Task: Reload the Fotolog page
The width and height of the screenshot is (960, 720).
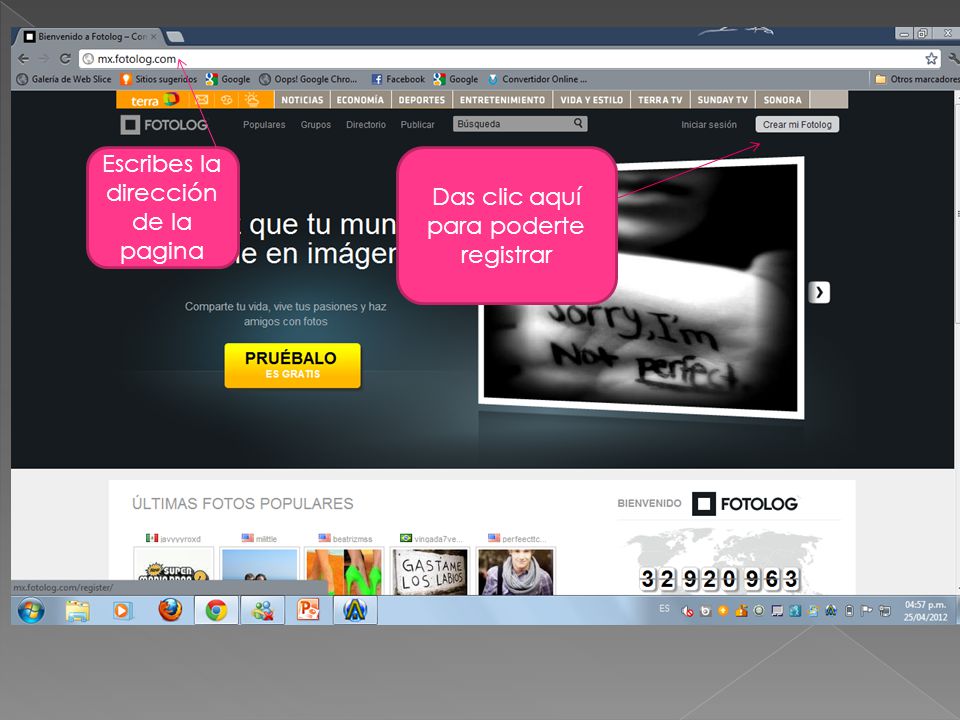Action: pyautogui.click(x=66, y=59)
